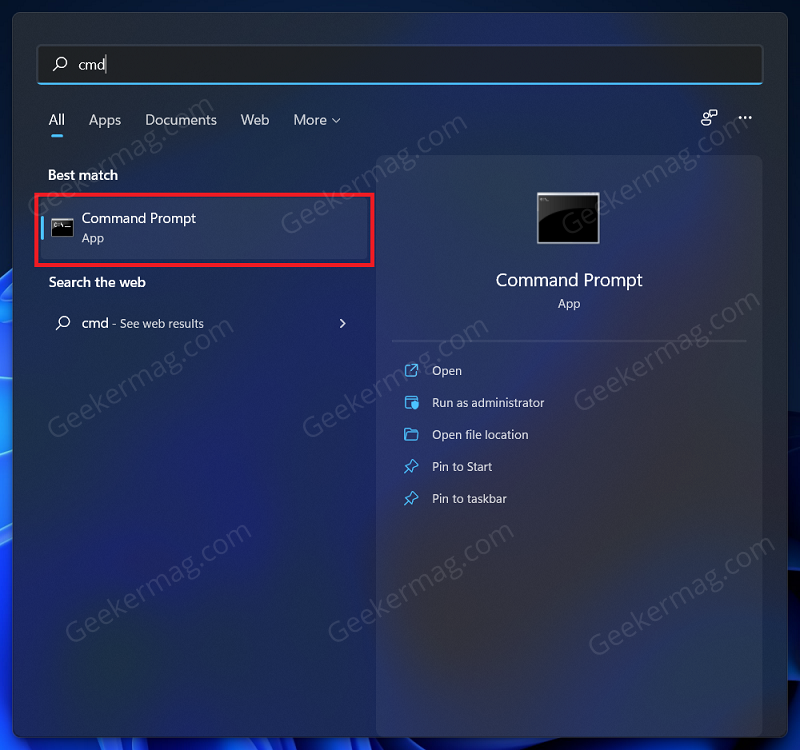Viewport: 800px width, 750px height.
Task: Click into the search box containing 'cmd'
Action: [x=399, y=64]
